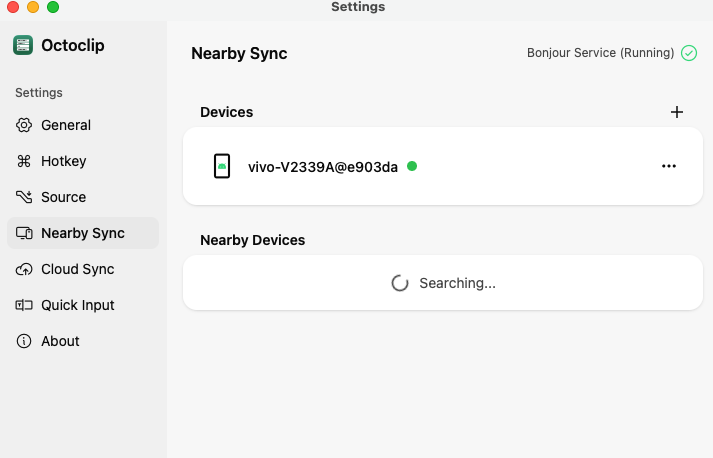Add a device with the plus button
The width and height of the screenshot is (713, 458).
pos(677,112)
